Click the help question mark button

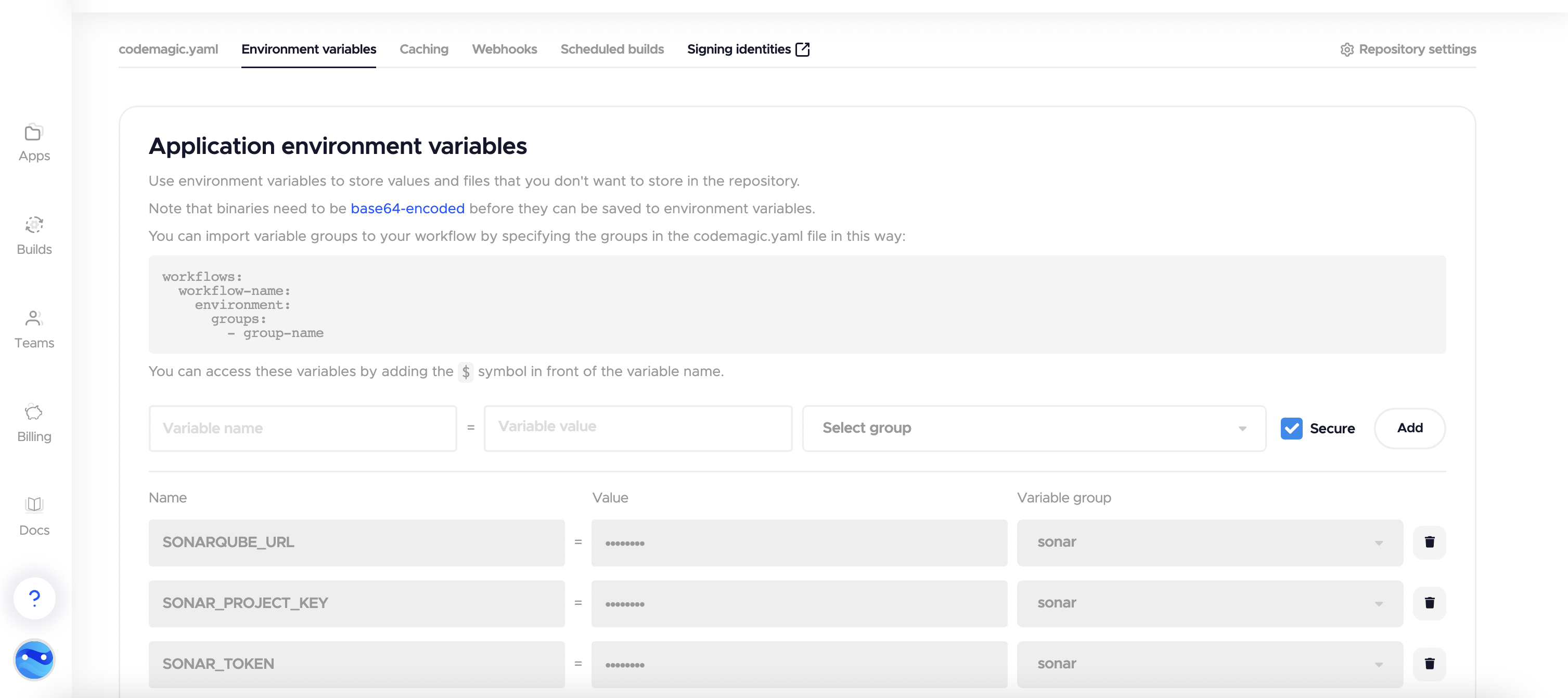tap(35, 598)
